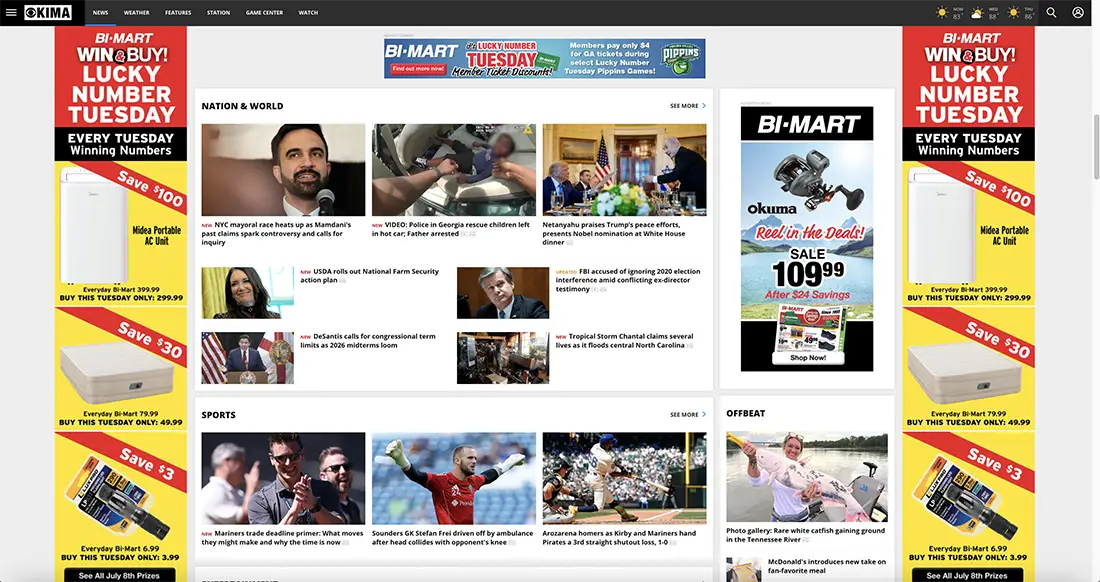
Task: Click the McDonald's story small thumbnail
Action: [x=744, y=569]
